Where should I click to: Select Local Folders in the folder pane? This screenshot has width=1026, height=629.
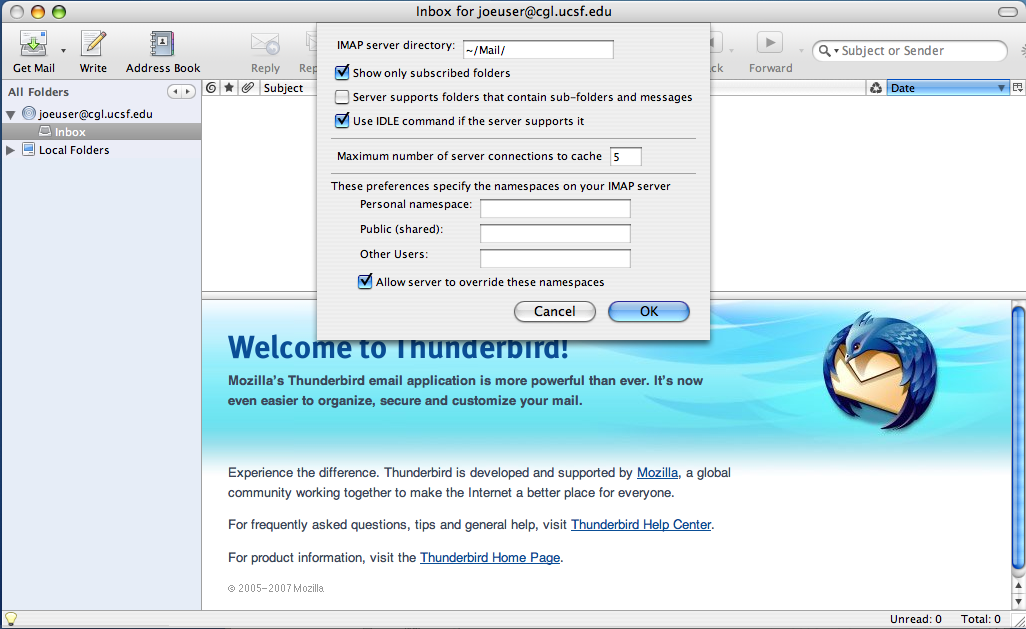coord(73,150)
